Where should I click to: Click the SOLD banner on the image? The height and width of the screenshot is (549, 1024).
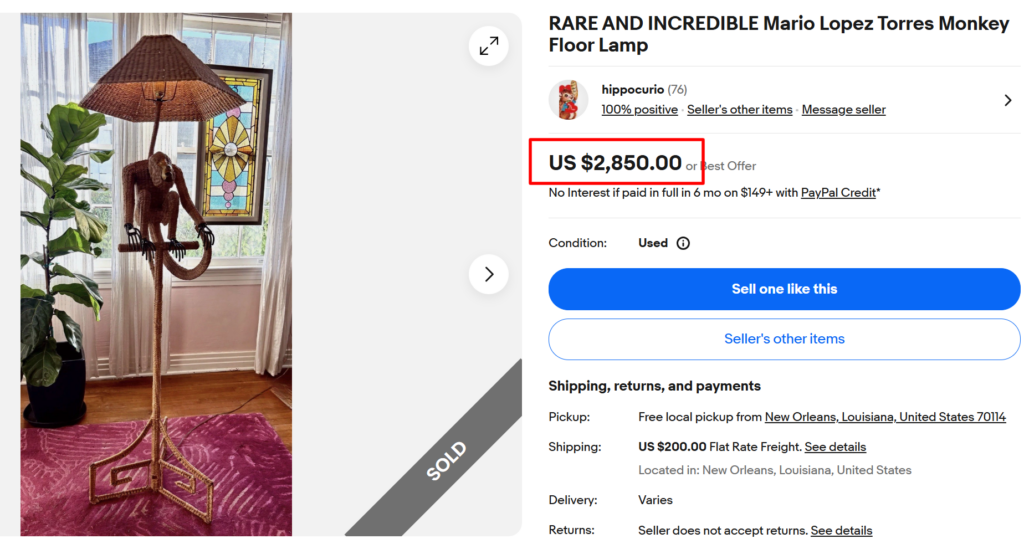coord(447,461)
